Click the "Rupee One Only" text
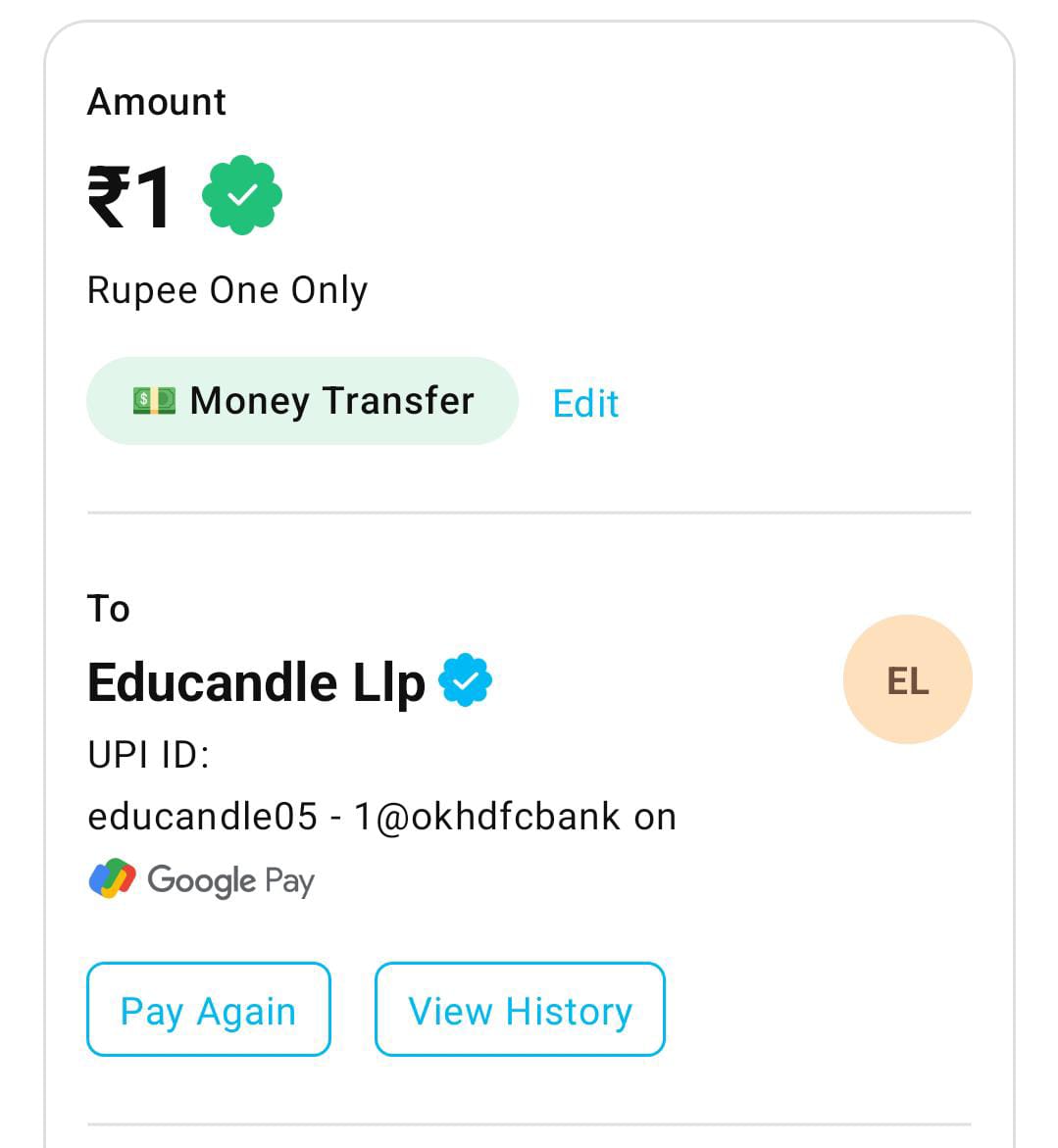Screen dimensions: 1058x1148 [x=227, y=290]
